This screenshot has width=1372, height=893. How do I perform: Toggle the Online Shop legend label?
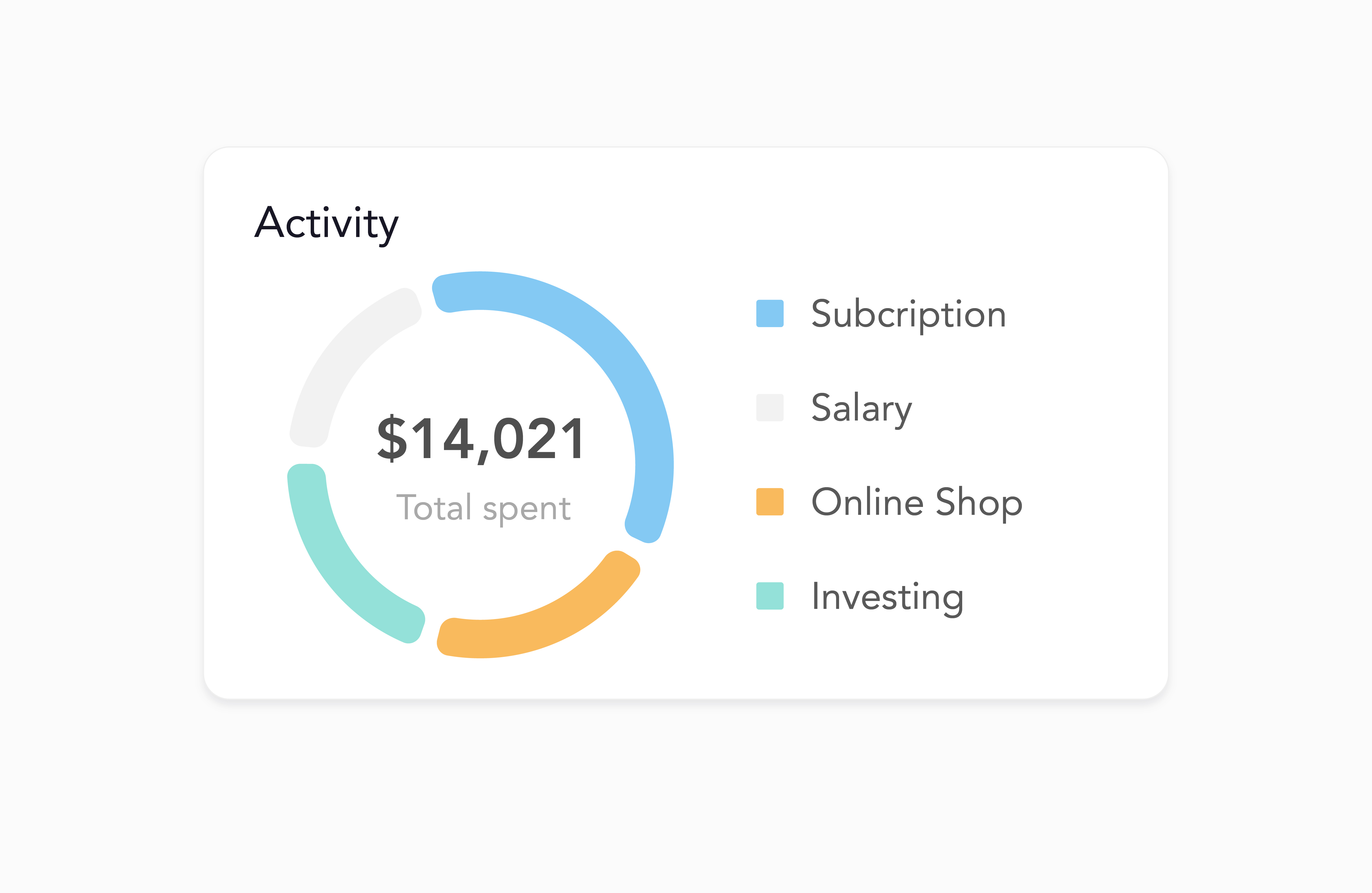(916, 502)
